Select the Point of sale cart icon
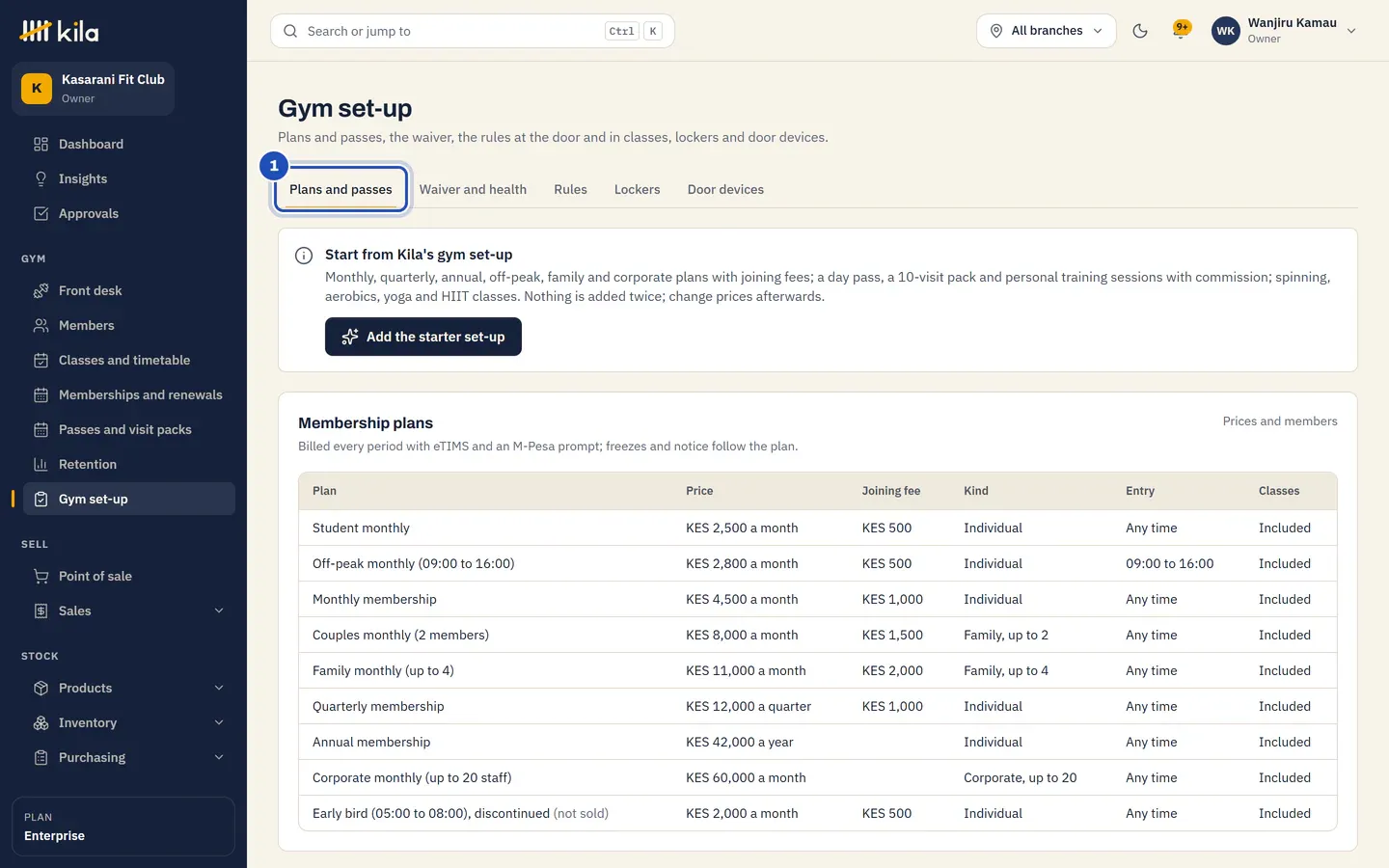The image size is (1389, 868). point(41,576)
